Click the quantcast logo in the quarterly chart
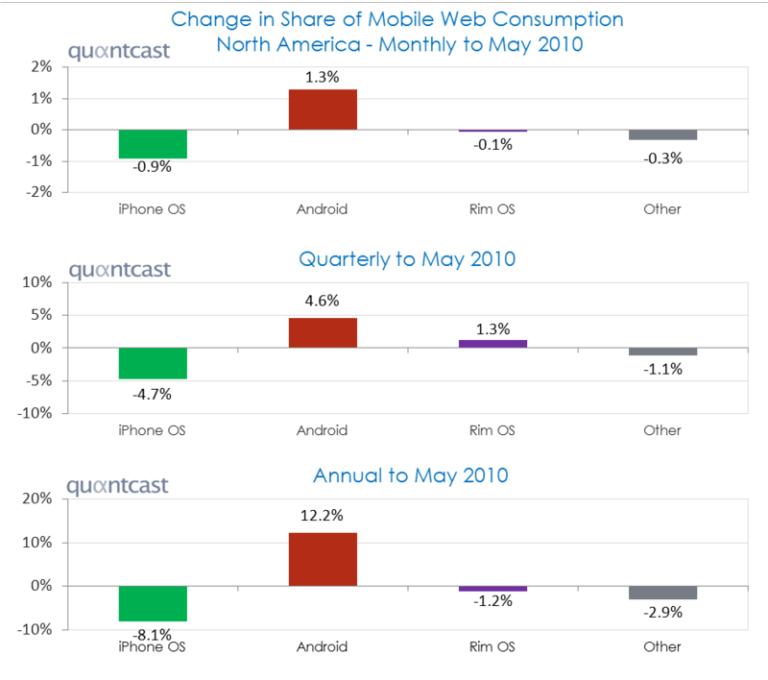The height and width of the screenshot is (680, 768). pos(119,270)
